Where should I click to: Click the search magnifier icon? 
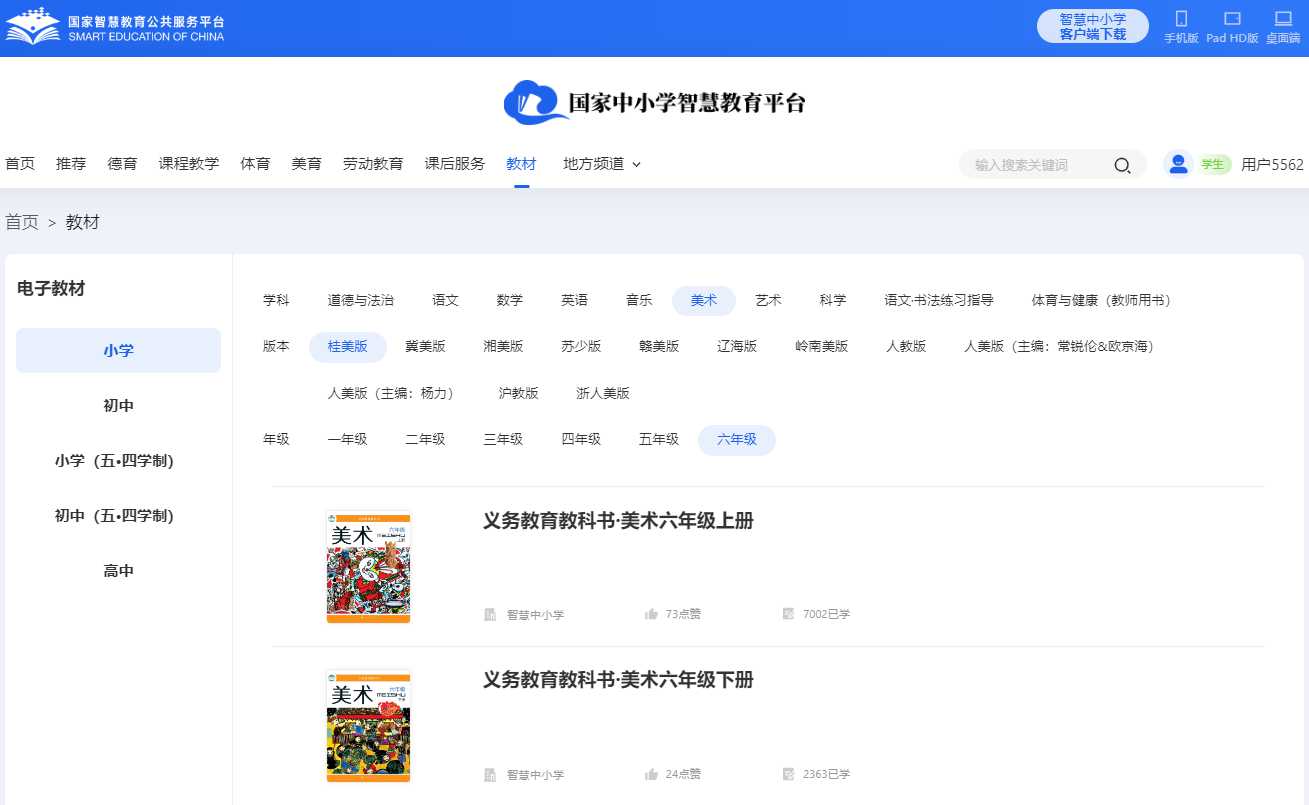[1123, 165]
